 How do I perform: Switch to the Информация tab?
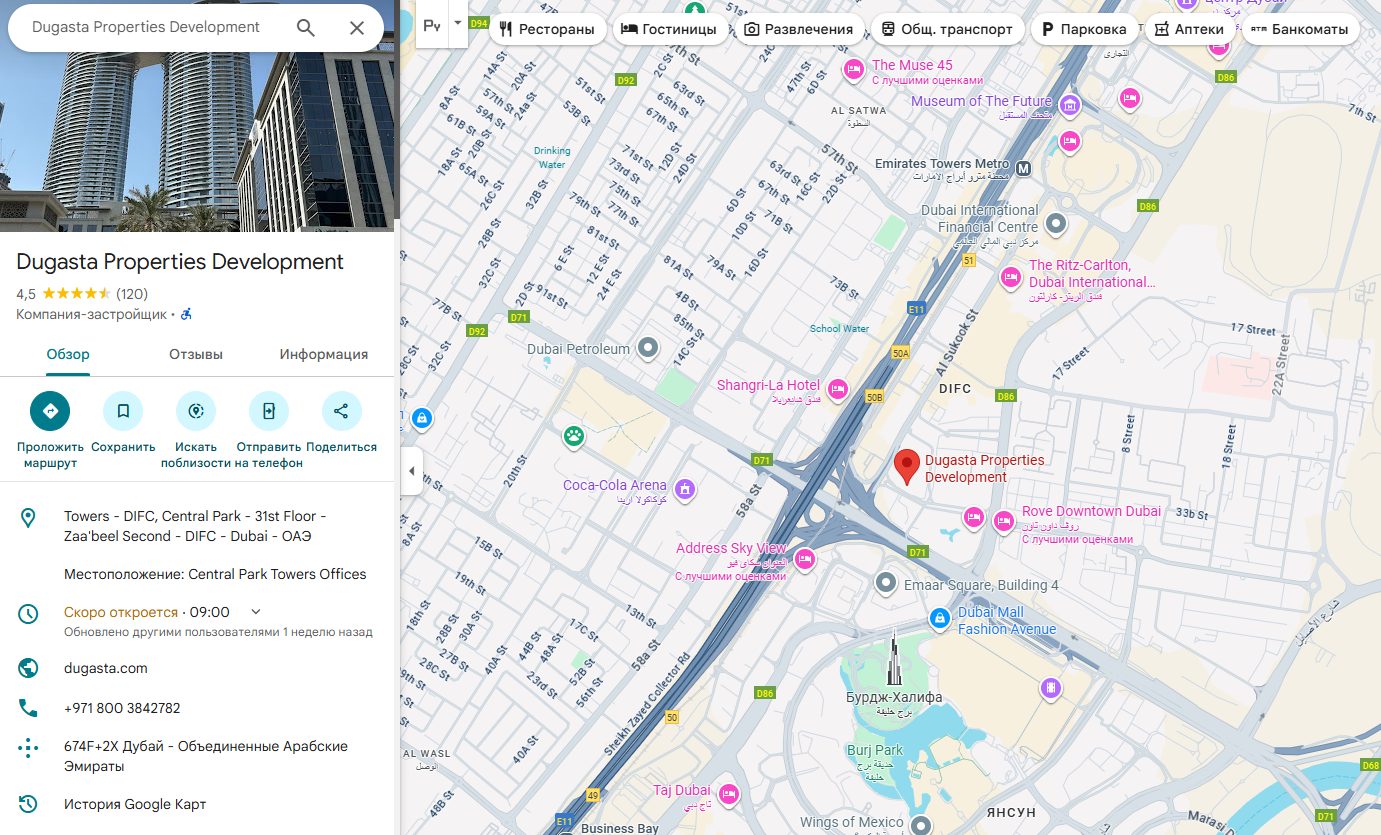click(324, 354)
